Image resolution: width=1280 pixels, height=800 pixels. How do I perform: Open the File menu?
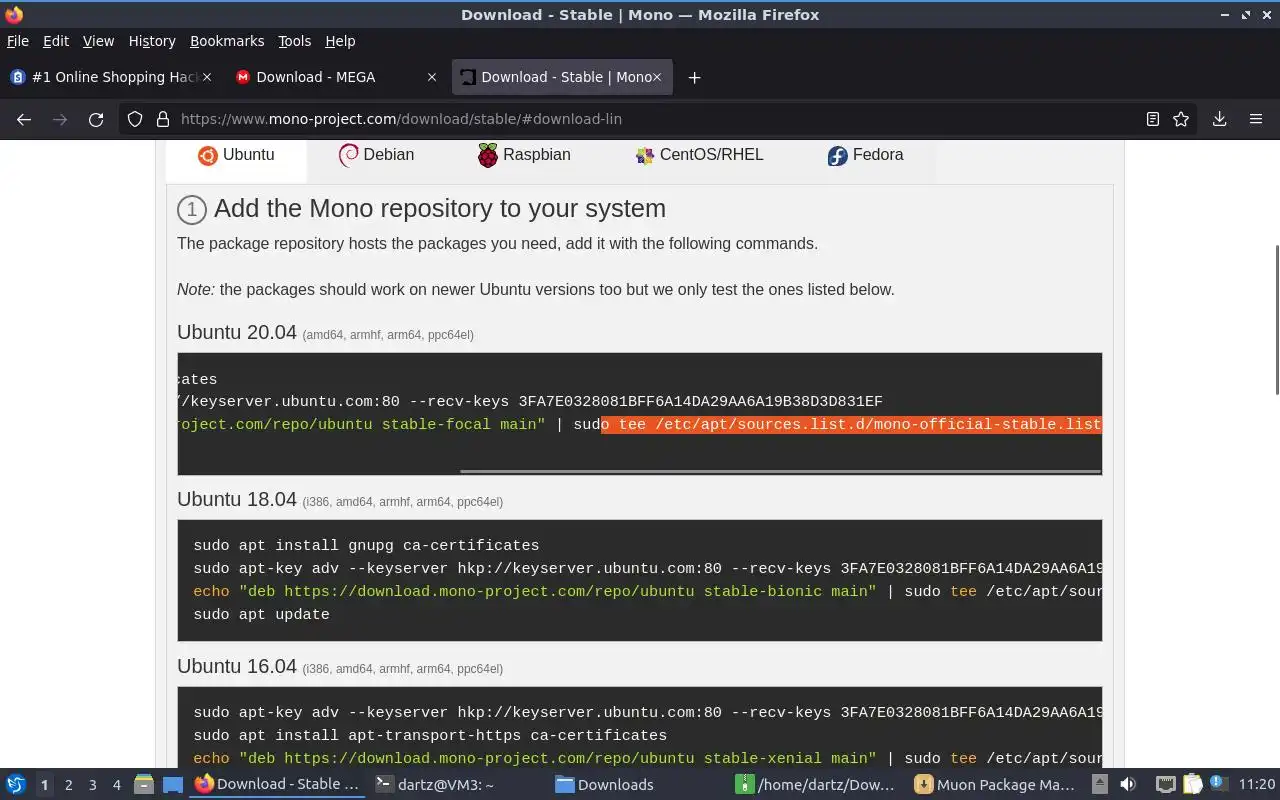[x=18, y=41]
